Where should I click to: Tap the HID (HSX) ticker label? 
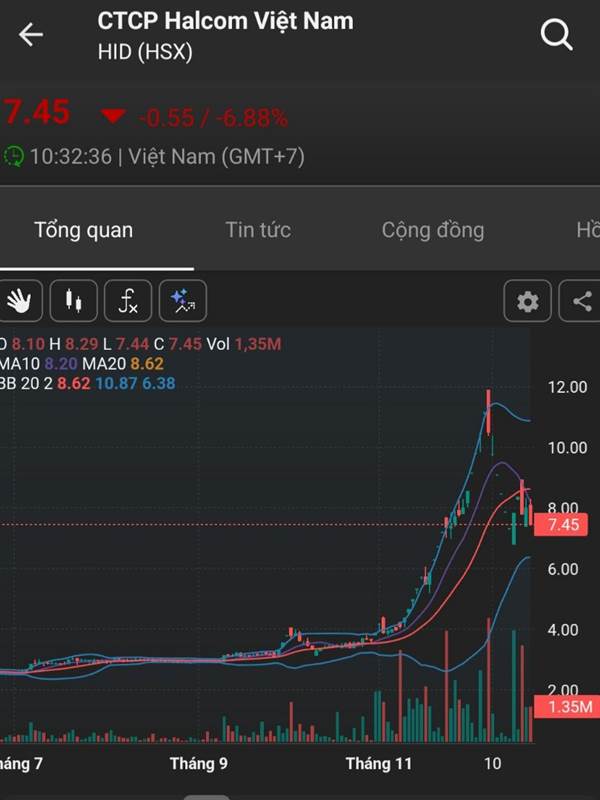pyautogui.click(x=145, y=52)
